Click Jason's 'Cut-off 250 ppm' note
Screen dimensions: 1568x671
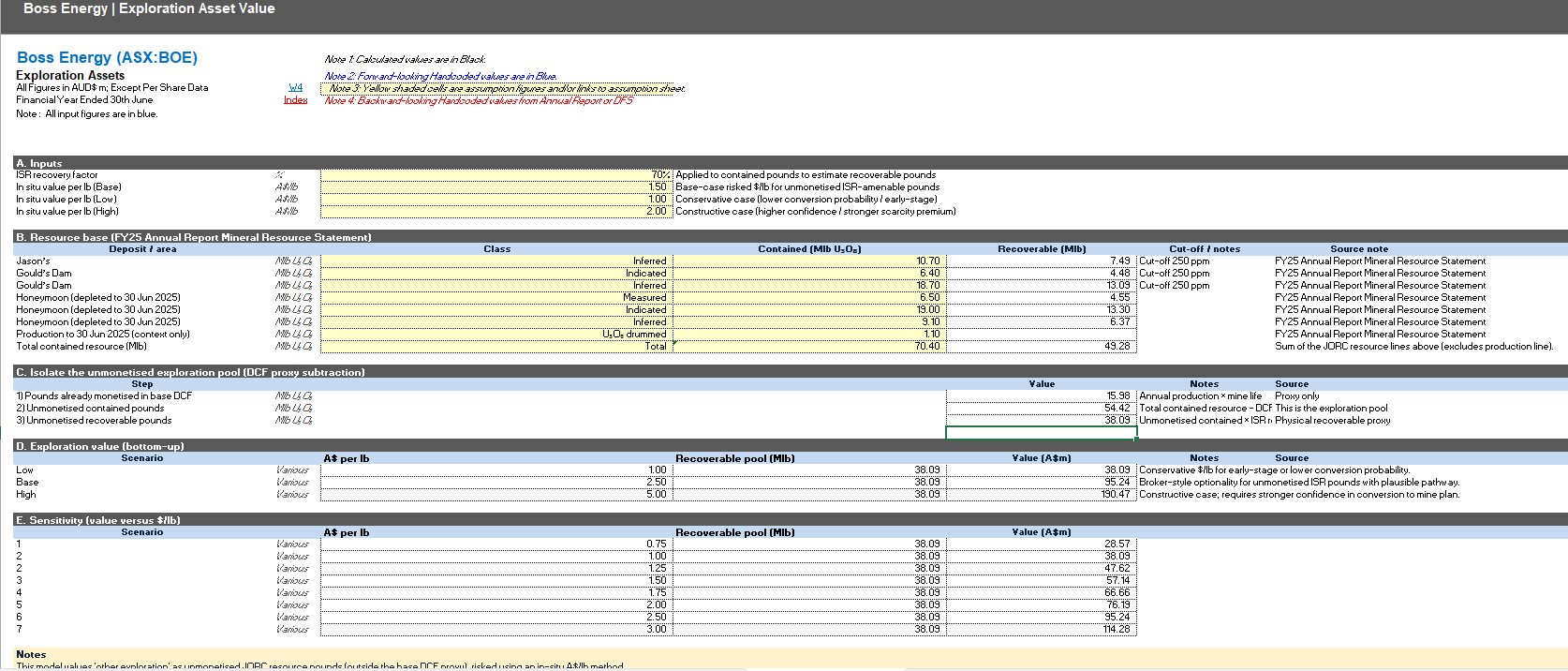[x=1174, y=261]
